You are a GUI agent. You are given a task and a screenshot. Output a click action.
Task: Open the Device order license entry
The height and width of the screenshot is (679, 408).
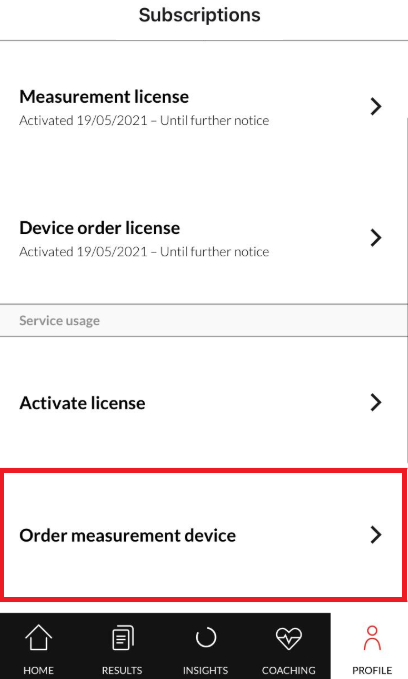(204, 238)
